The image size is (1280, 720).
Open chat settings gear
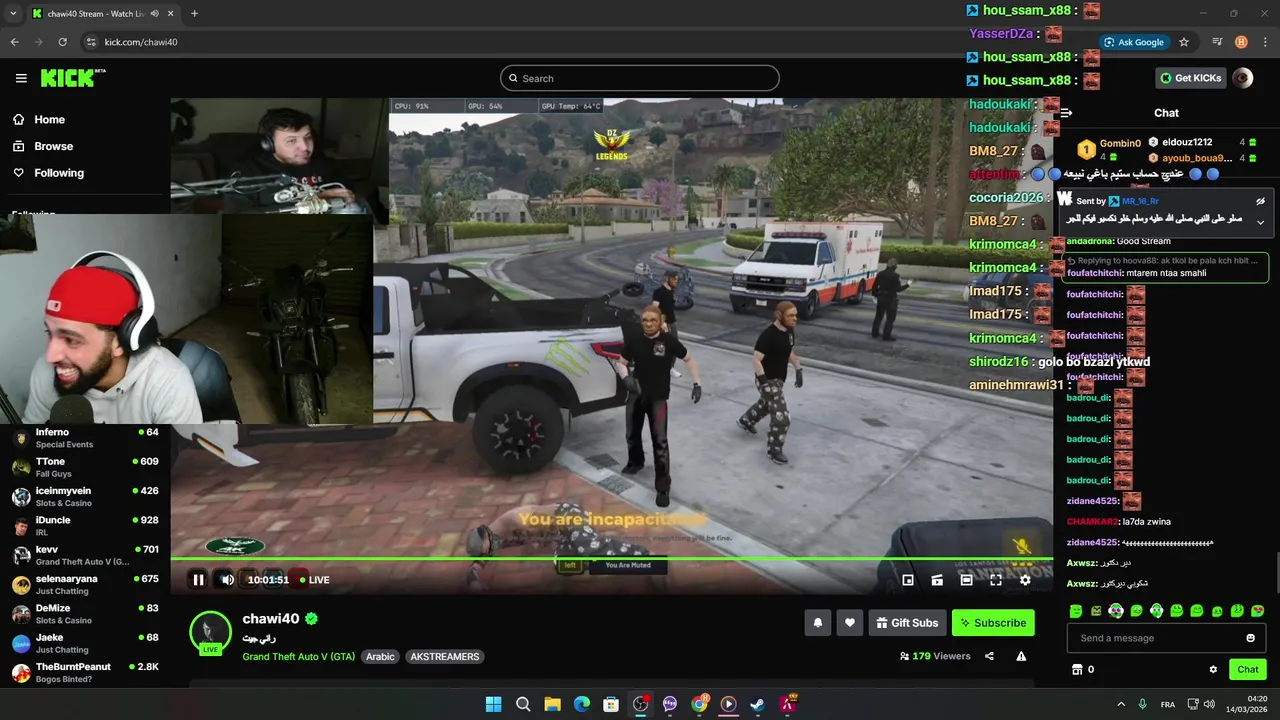(1213, 669)
